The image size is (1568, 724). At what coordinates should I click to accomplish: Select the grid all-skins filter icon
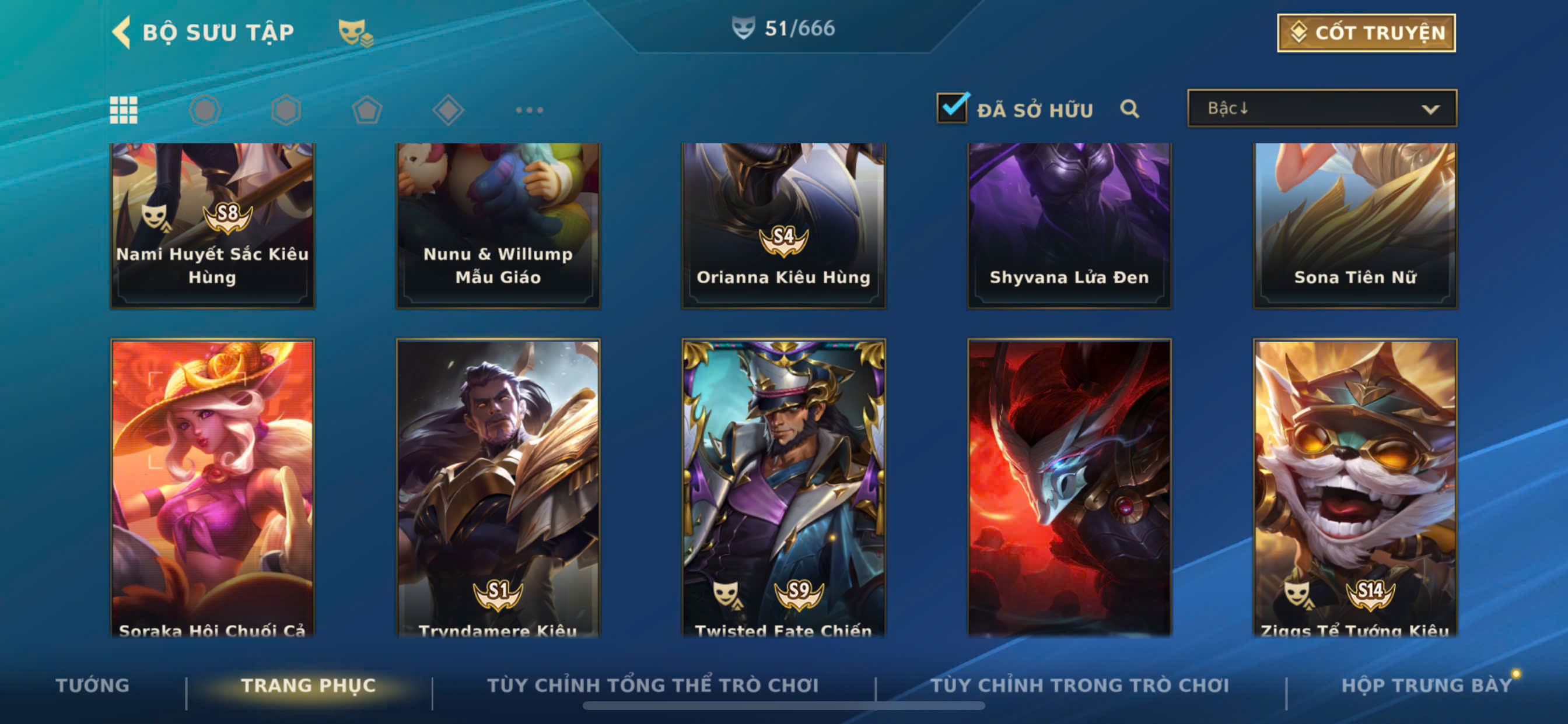click(124, 110)
